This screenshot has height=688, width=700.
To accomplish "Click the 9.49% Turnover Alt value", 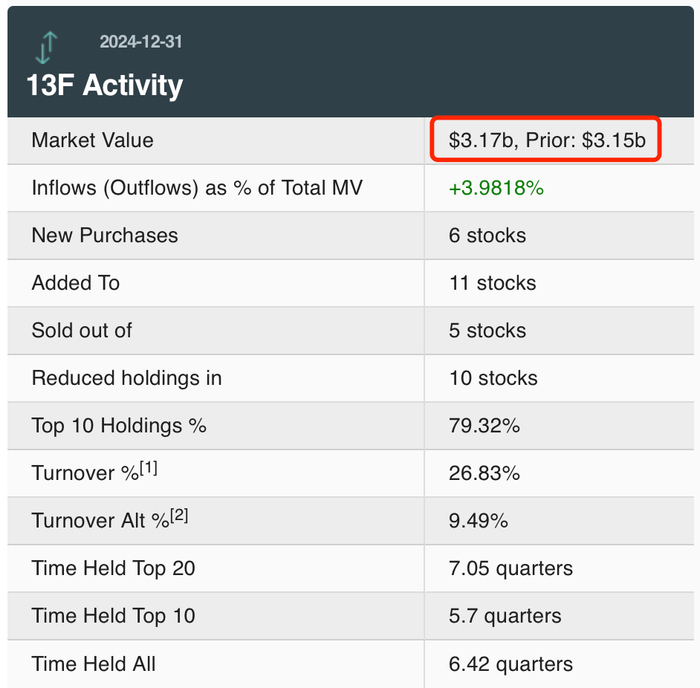I will (x=478, y=521).
